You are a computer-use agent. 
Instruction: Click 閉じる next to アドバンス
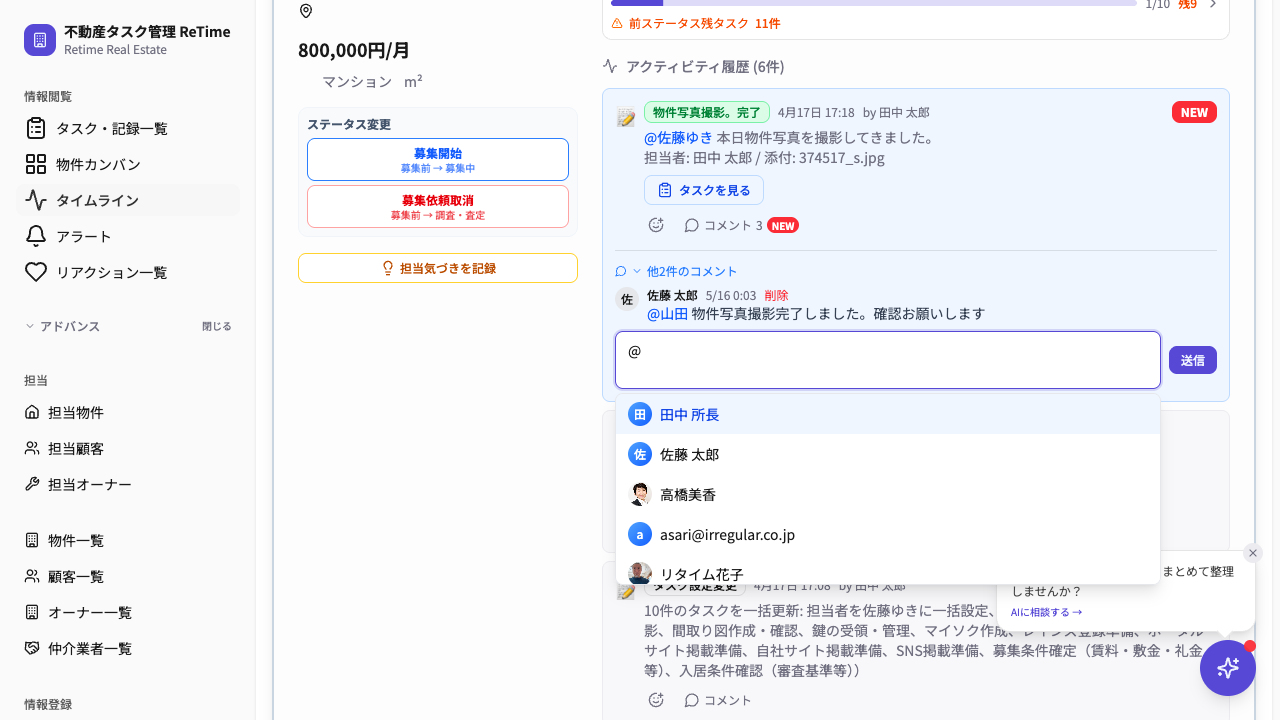216,326
